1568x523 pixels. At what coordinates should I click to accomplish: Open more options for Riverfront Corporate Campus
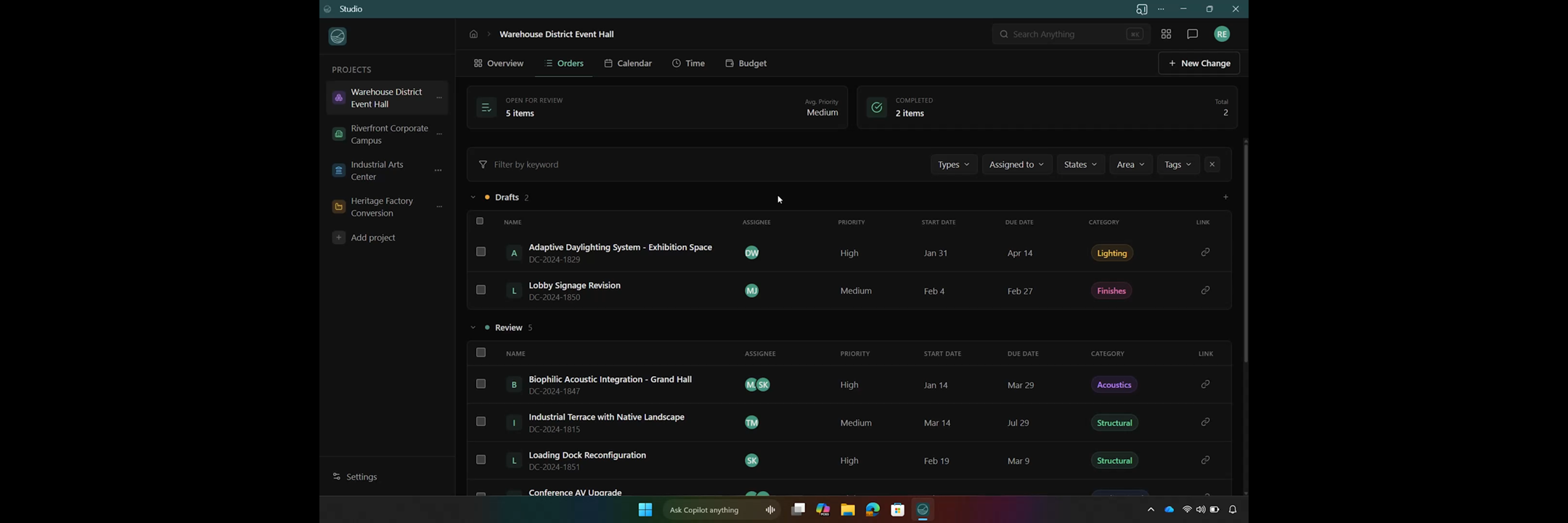[x=439, y=134]
